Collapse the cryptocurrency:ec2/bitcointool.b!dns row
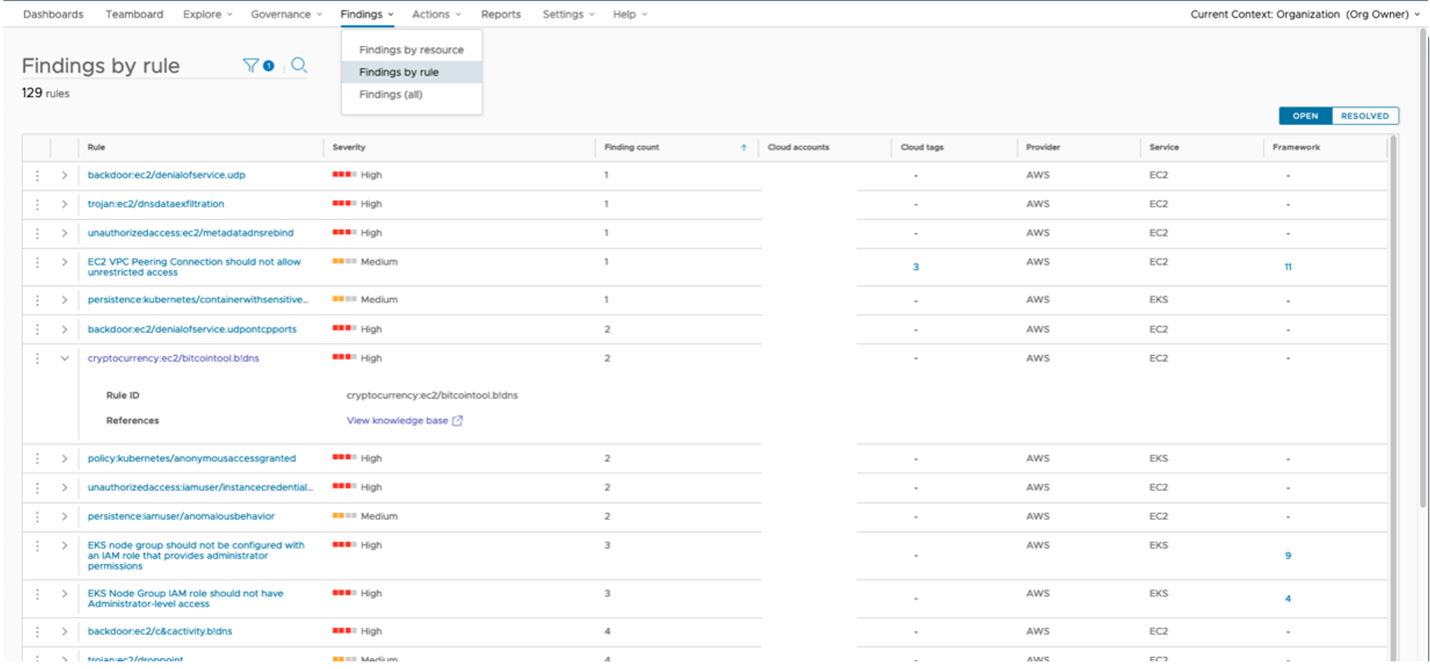Image resolution: width=1430 pixels, height=669 pixels. pos(64,358)
